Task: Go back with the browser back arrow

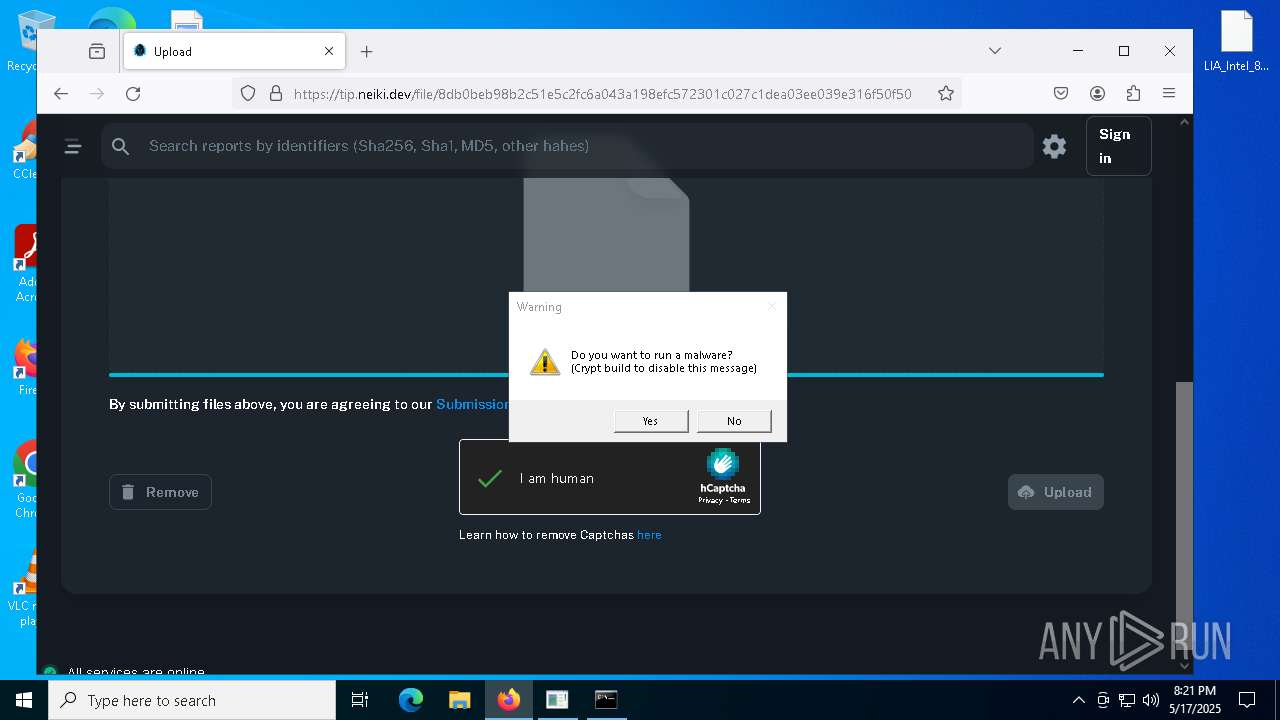Action: (x=61, y=94)
